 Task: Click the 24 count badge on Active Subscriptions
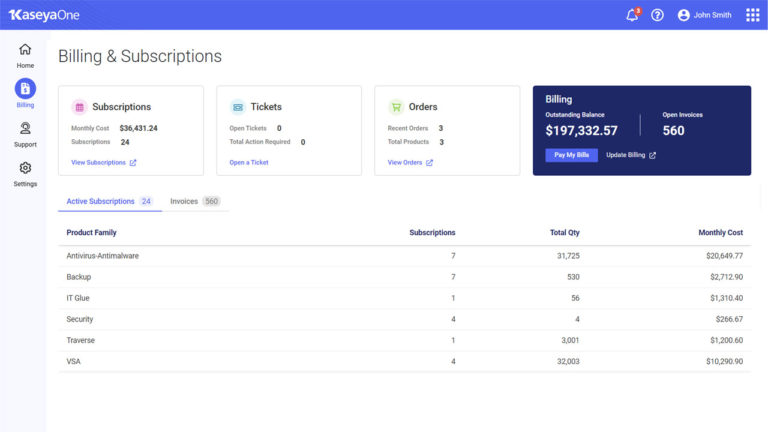pos(146,201)
